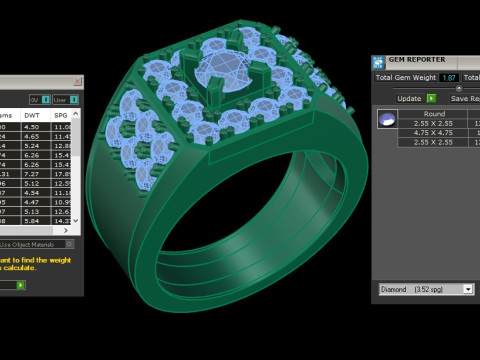Click the Gem Reporter tool icon
The image size is (480, 360).
point(378,62)
